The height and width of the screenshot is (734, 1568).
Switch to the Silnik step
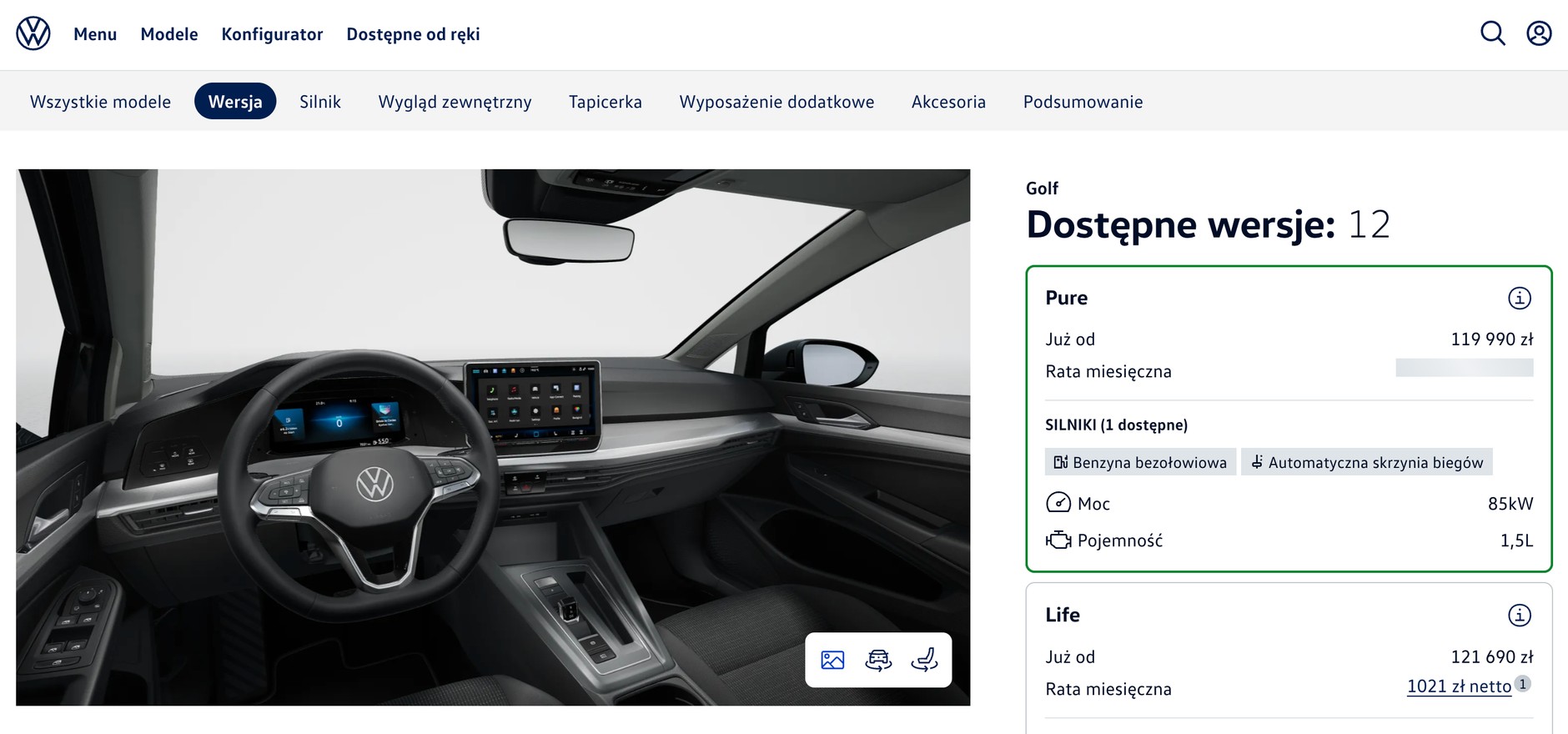320,102
